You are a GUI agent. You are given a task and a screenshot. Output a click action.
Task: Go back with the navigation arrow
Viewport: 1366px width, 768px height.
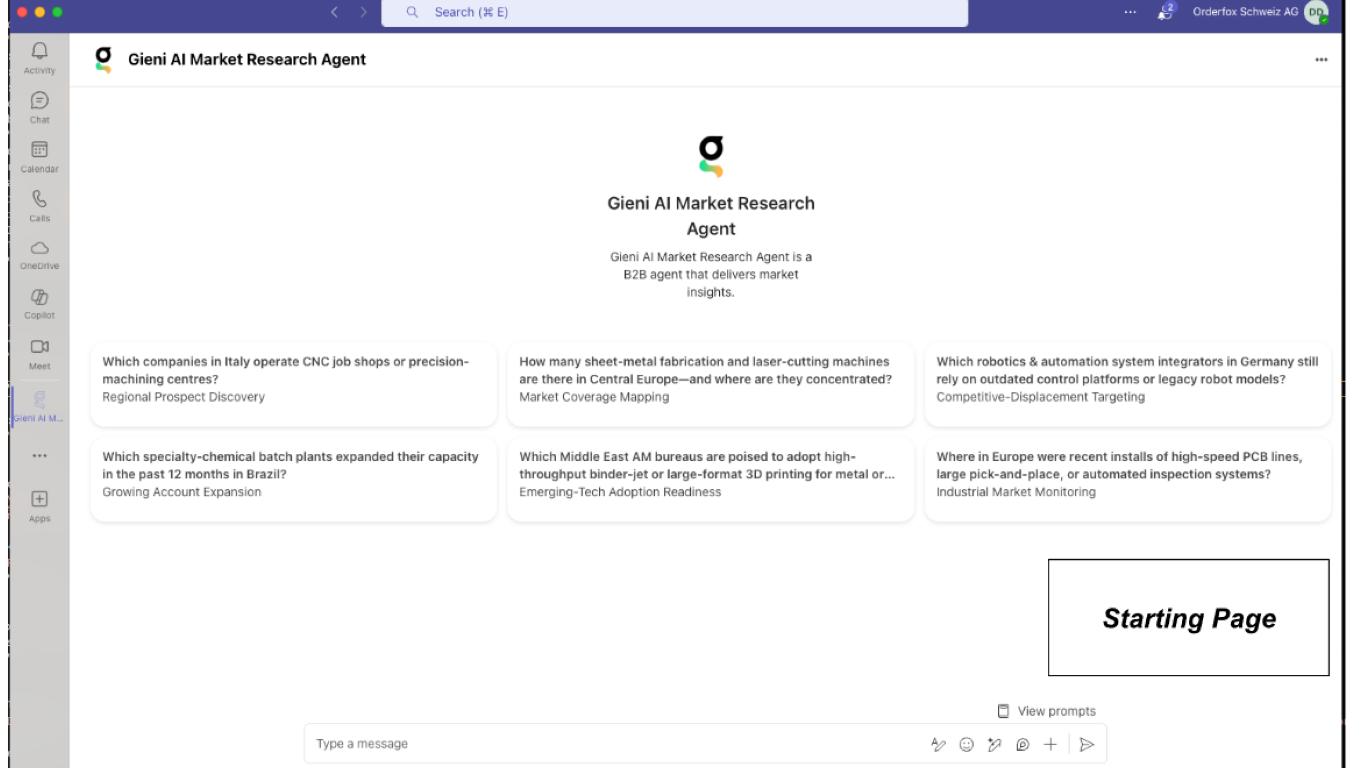point(334,12)
